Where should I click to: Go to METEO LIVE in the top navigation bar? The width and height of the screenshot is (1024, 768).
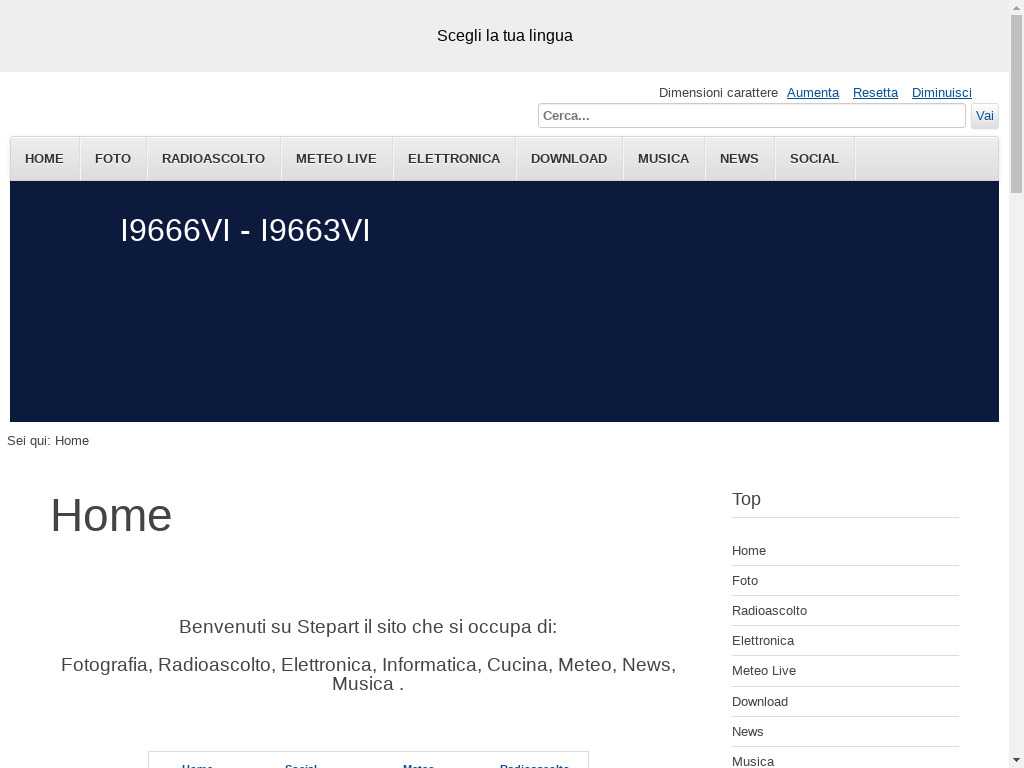pyautogui.click(x=336, y=158)
